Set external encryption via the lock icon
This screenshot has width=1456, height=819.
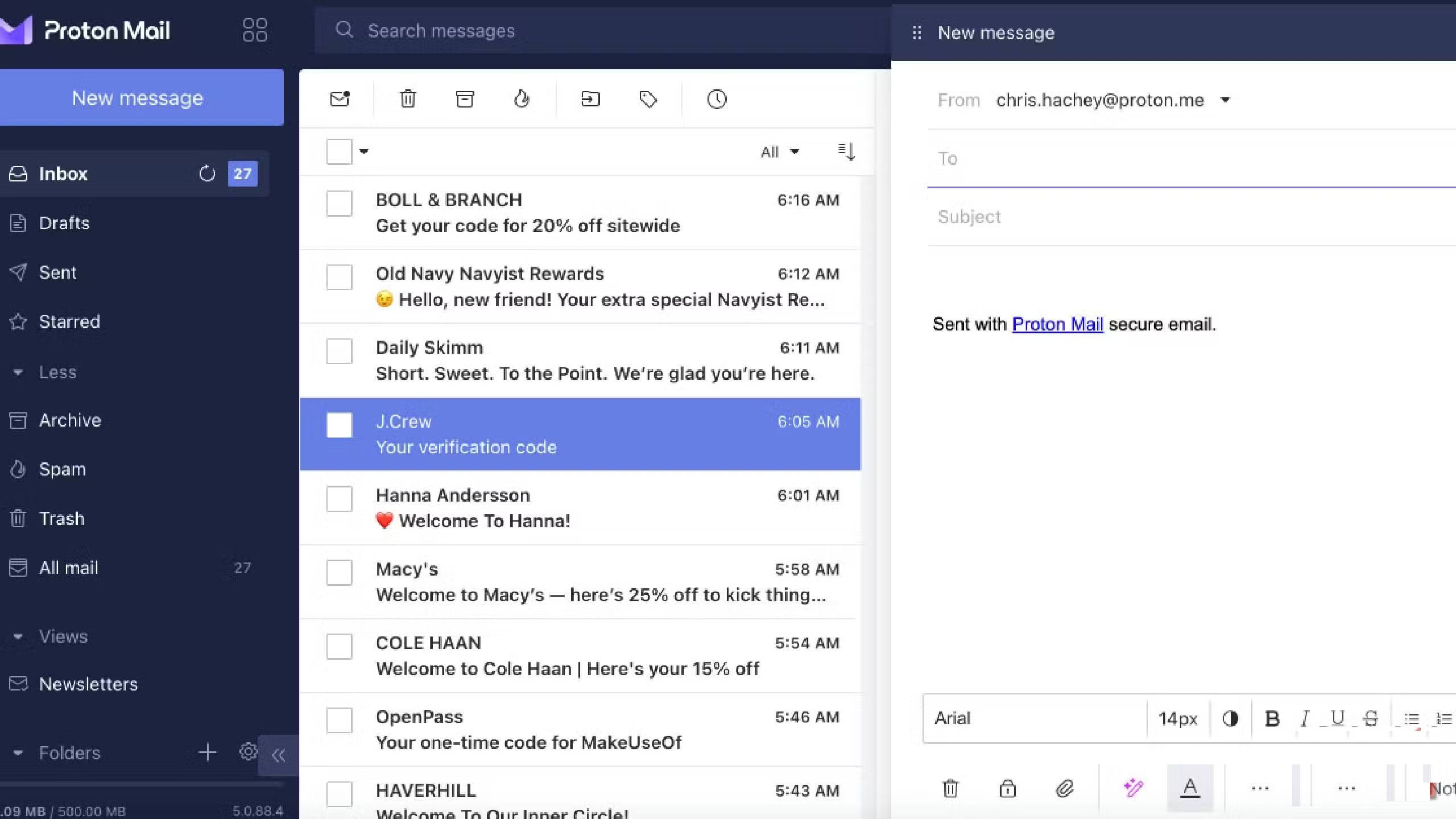click(x=1007, y=788)
